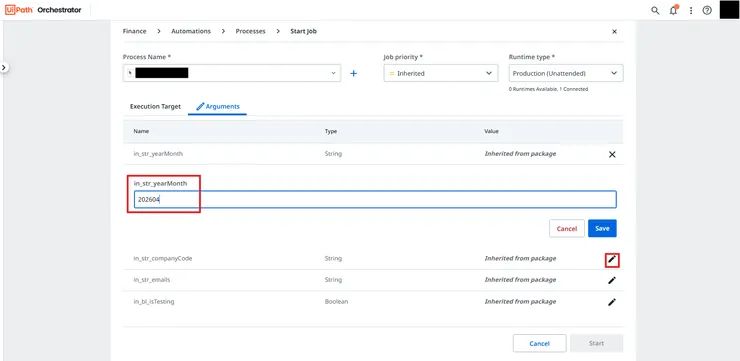Click the UiPath Orchestrator logo
740x361 pixels.
pyautogui.click(x=43, y=10)
